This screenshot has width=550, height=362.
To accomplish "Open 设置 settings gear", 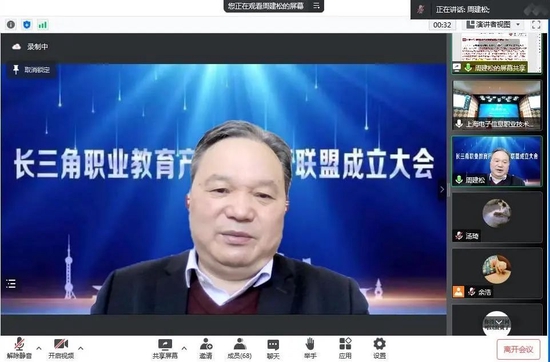I will click(x=380, y=349).
